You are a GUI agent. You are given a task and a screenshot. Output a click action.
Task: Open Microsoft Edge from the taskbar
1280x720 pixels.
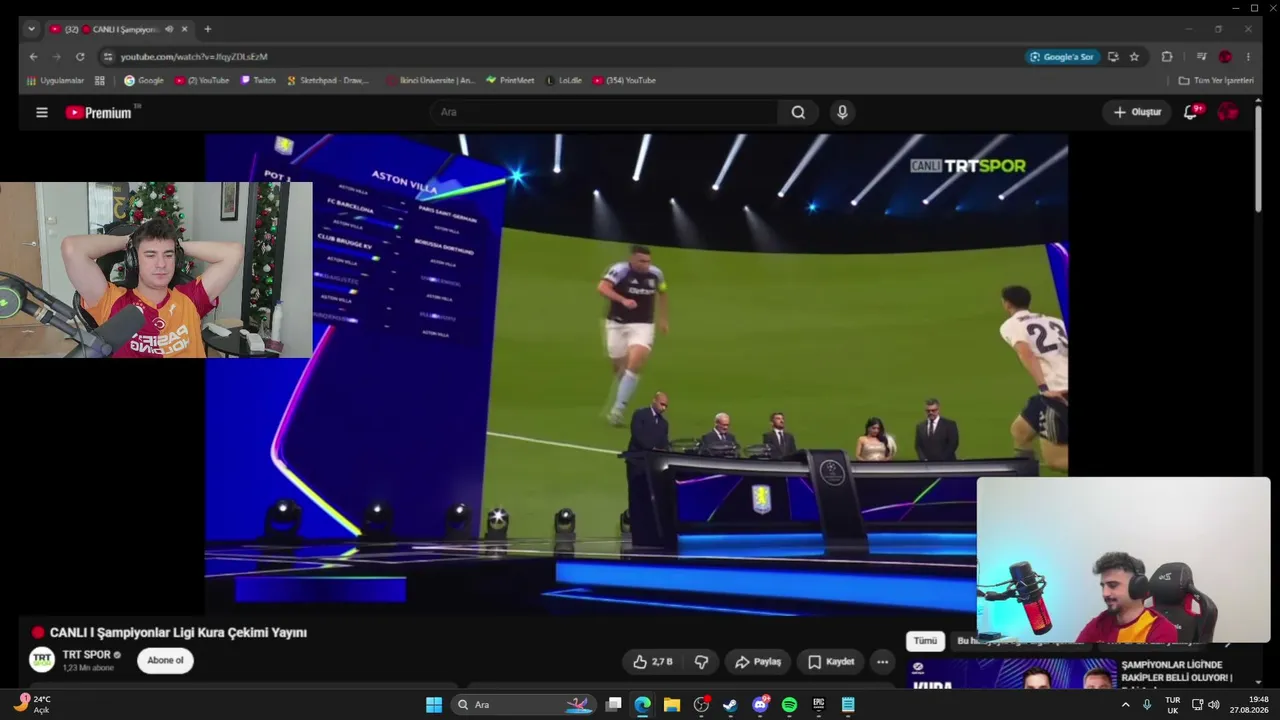(642, 705)
